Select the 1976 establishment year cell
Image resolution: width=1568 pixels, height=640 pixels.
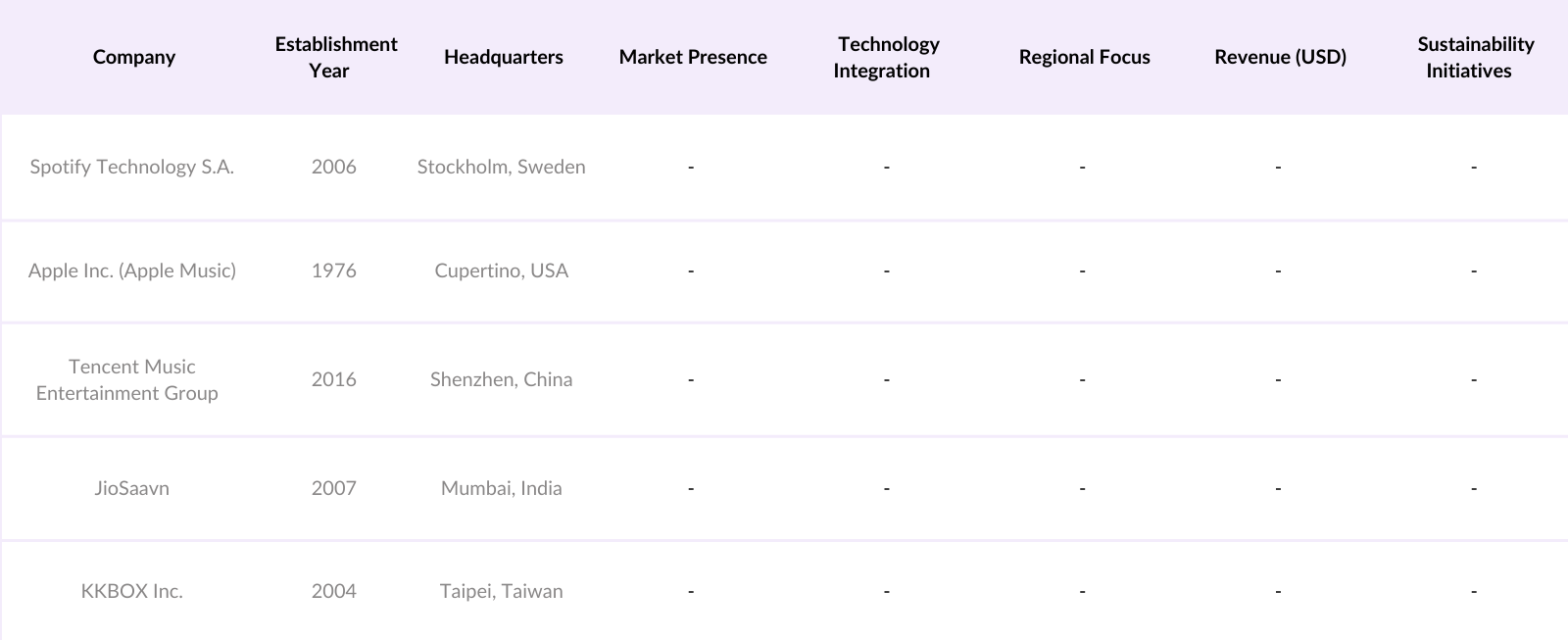[x=334, y=271]
